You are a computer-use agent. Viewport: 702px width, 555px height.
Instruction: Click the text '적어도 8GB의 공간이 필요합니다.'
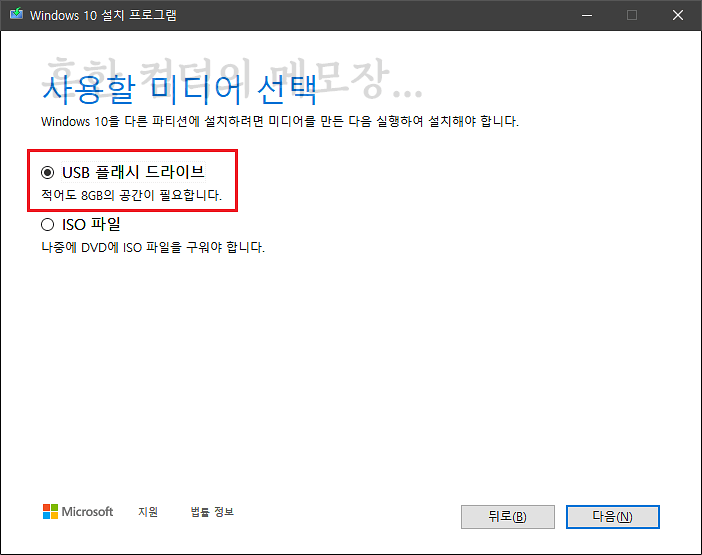[x=132, y=195]
